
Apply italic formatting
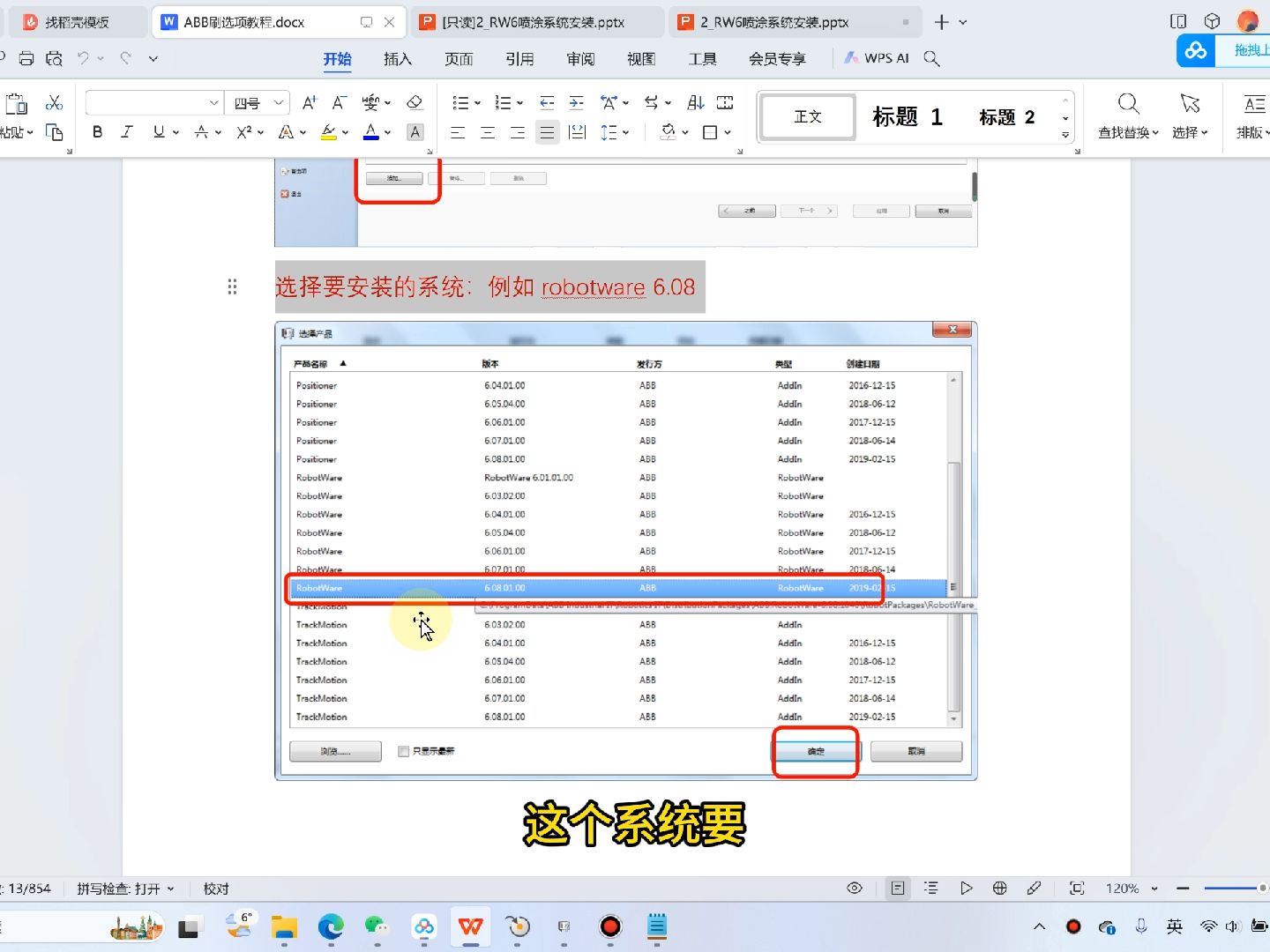pyautogui.click(x=127, y=132)
